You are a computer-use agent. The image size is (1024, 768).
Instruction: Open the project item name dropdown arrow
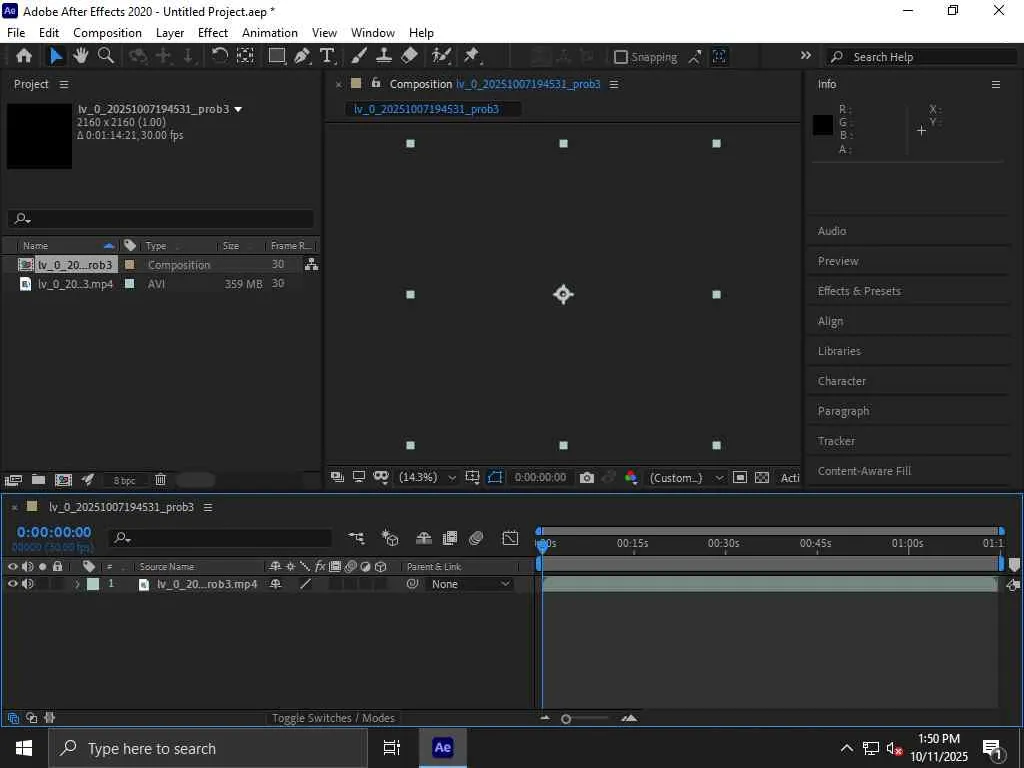pos(238,109)
